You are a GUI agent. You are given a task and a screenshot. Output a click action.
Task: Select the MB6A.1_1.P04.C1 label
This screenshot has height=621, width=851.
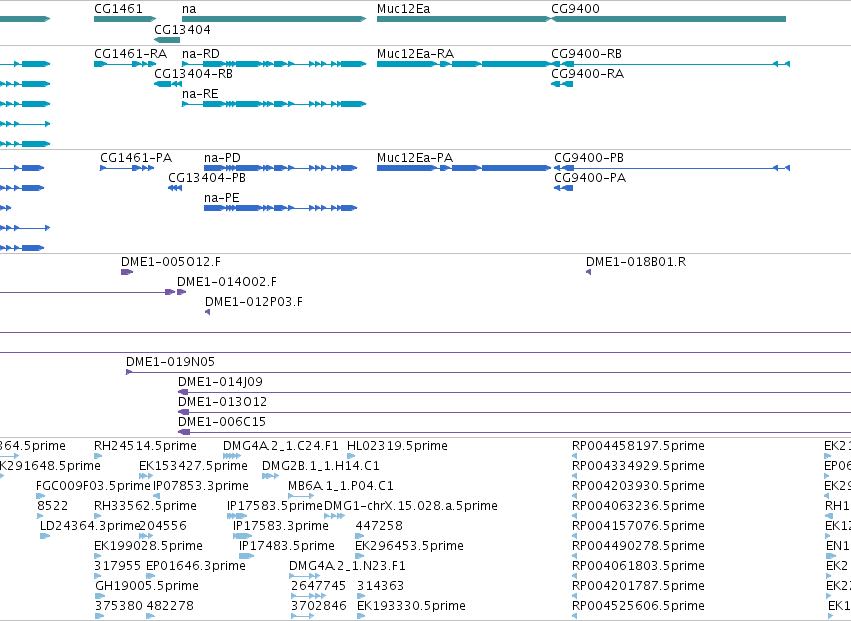341,486
